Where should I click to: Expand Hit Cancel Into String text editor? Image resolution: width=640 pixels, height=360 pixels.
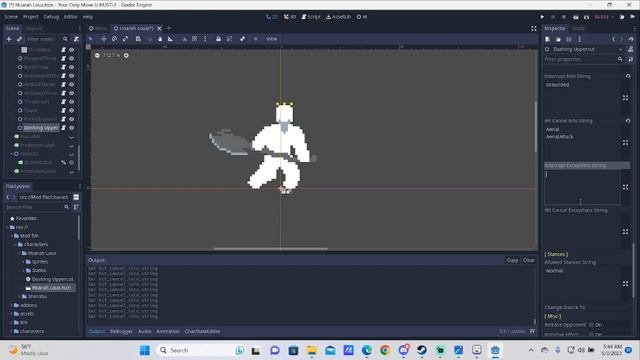click(x=625, y=142)
